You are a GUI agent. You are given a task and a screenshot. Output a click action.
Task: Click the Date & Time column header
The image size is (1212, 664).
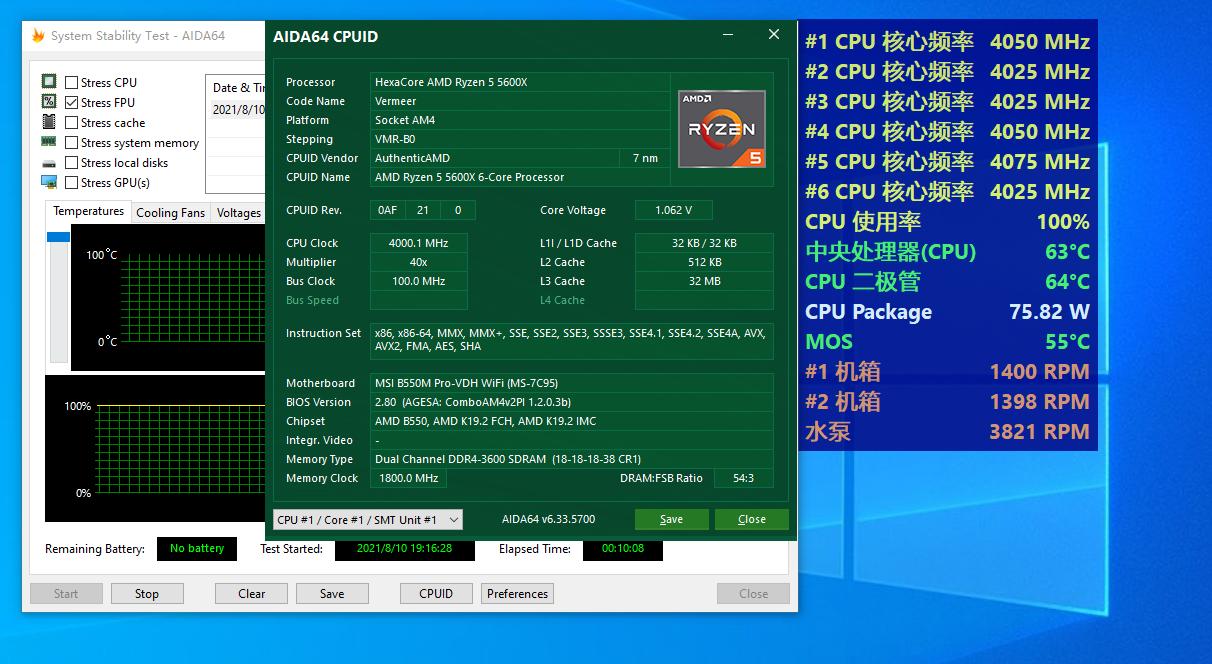[238, 87]
